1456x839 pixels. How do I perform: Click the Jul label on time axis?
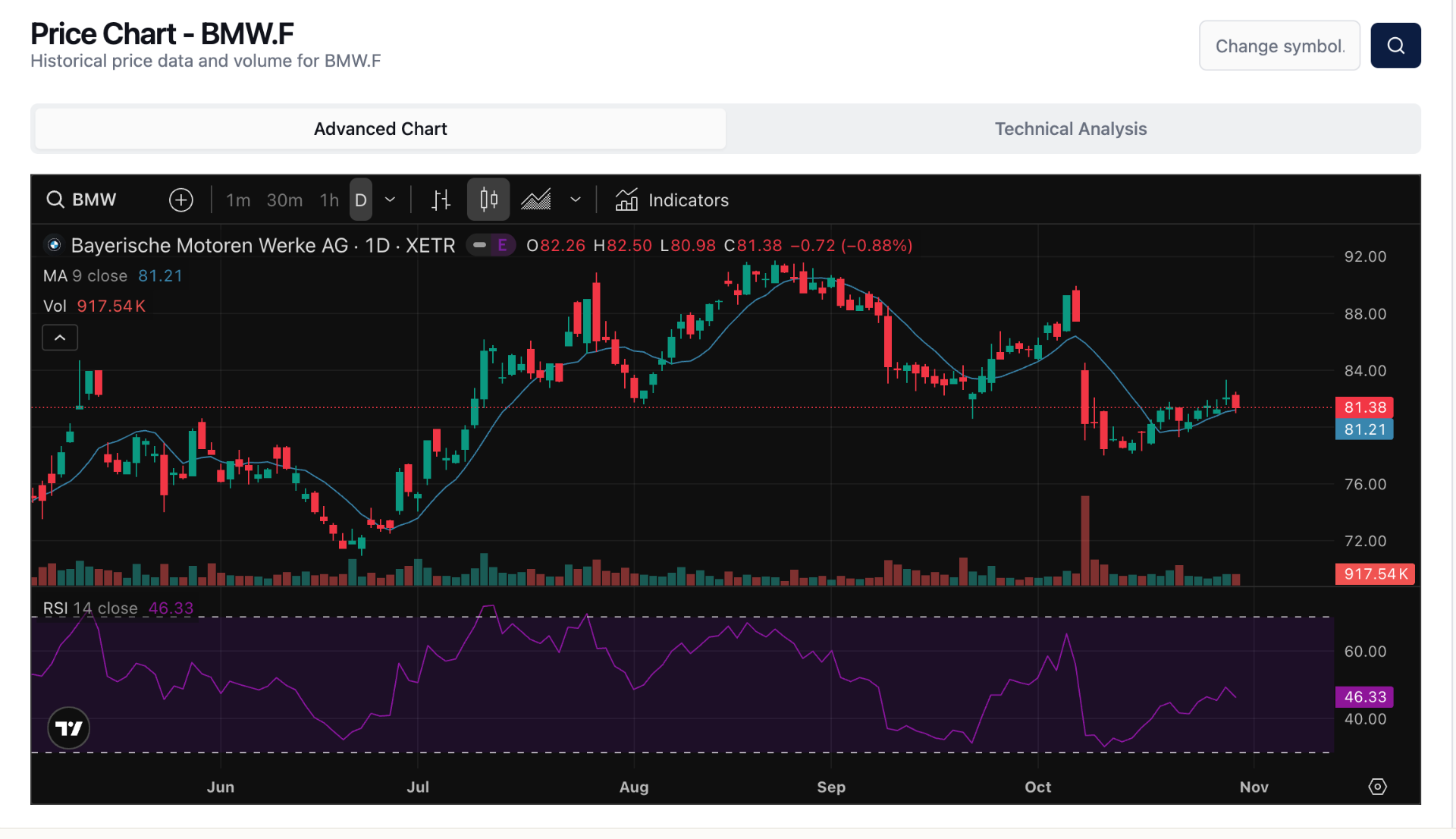(x=418, y=787)
